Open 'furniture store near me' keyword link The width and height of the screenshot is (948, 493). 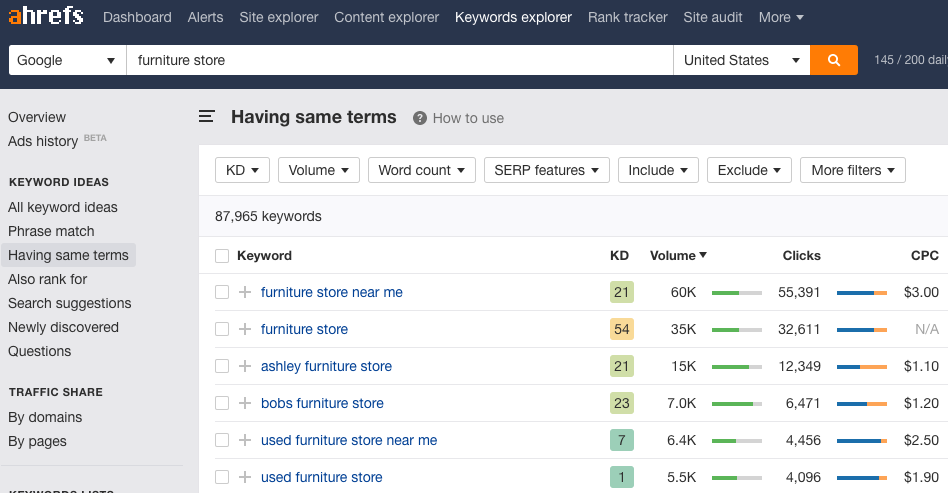click(x=332, y=292)
